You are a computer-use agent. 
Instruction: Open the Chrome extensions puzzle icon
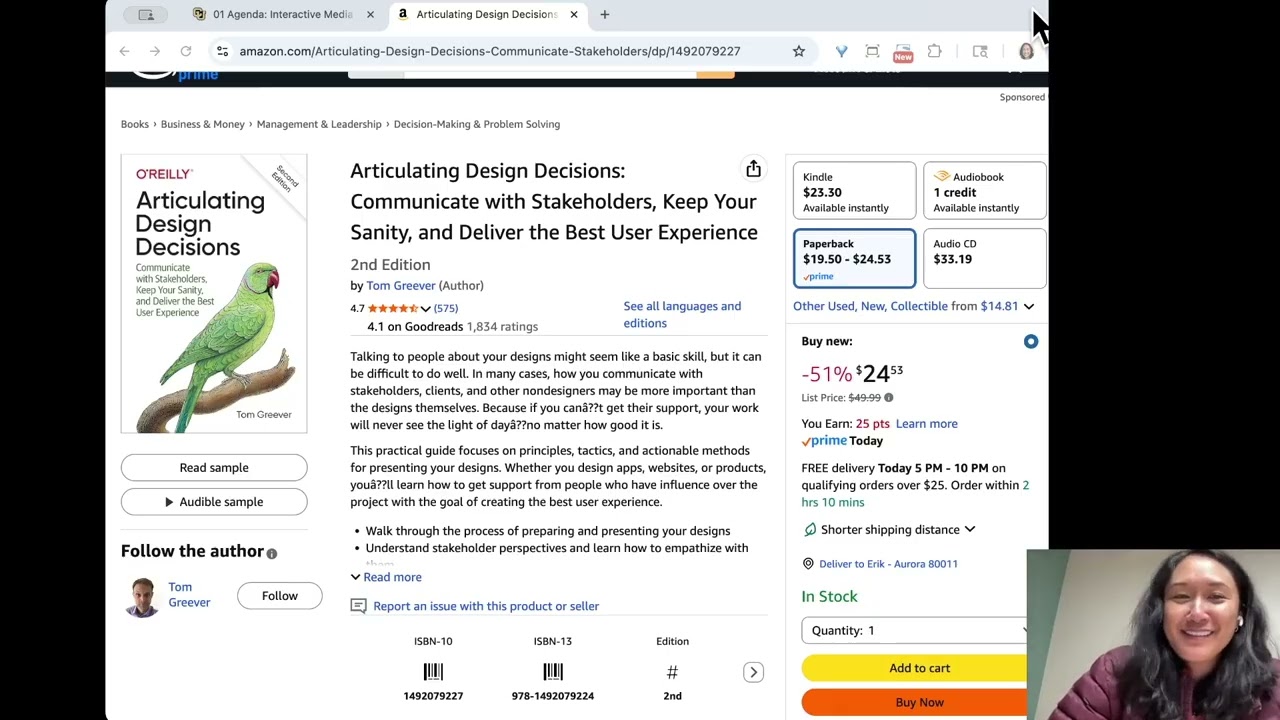pyautogui.click(x=934, y=51)
